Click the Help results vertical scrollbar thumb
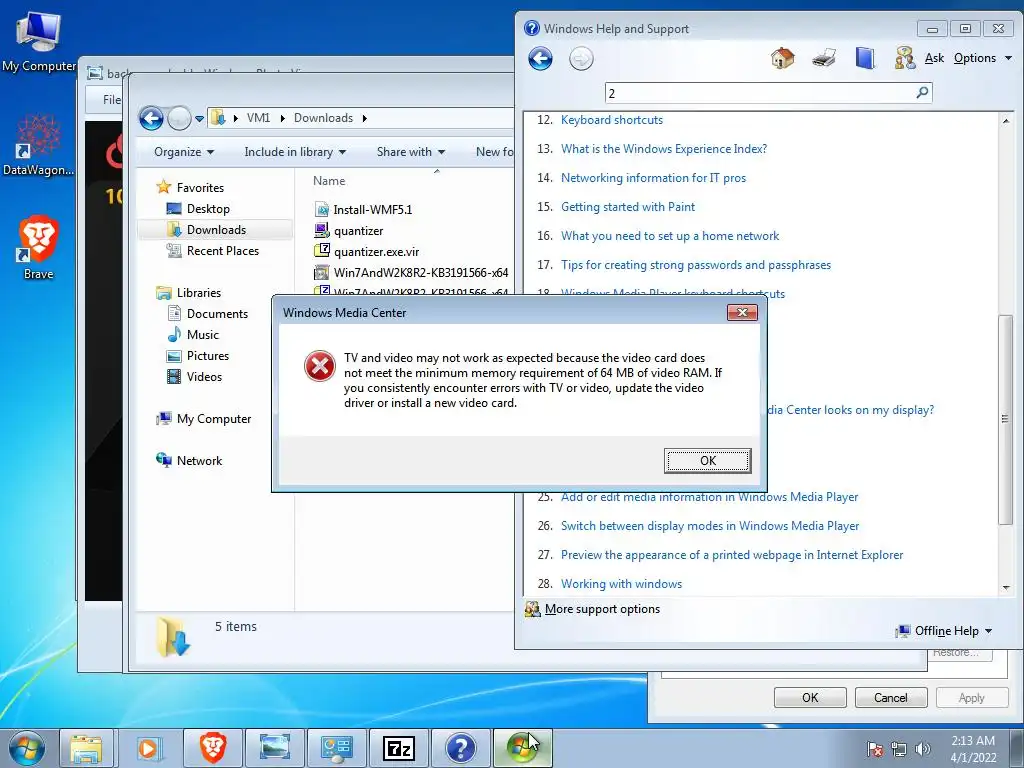The width and height of the screenshot is (1024, 768). coord(1005,419)
